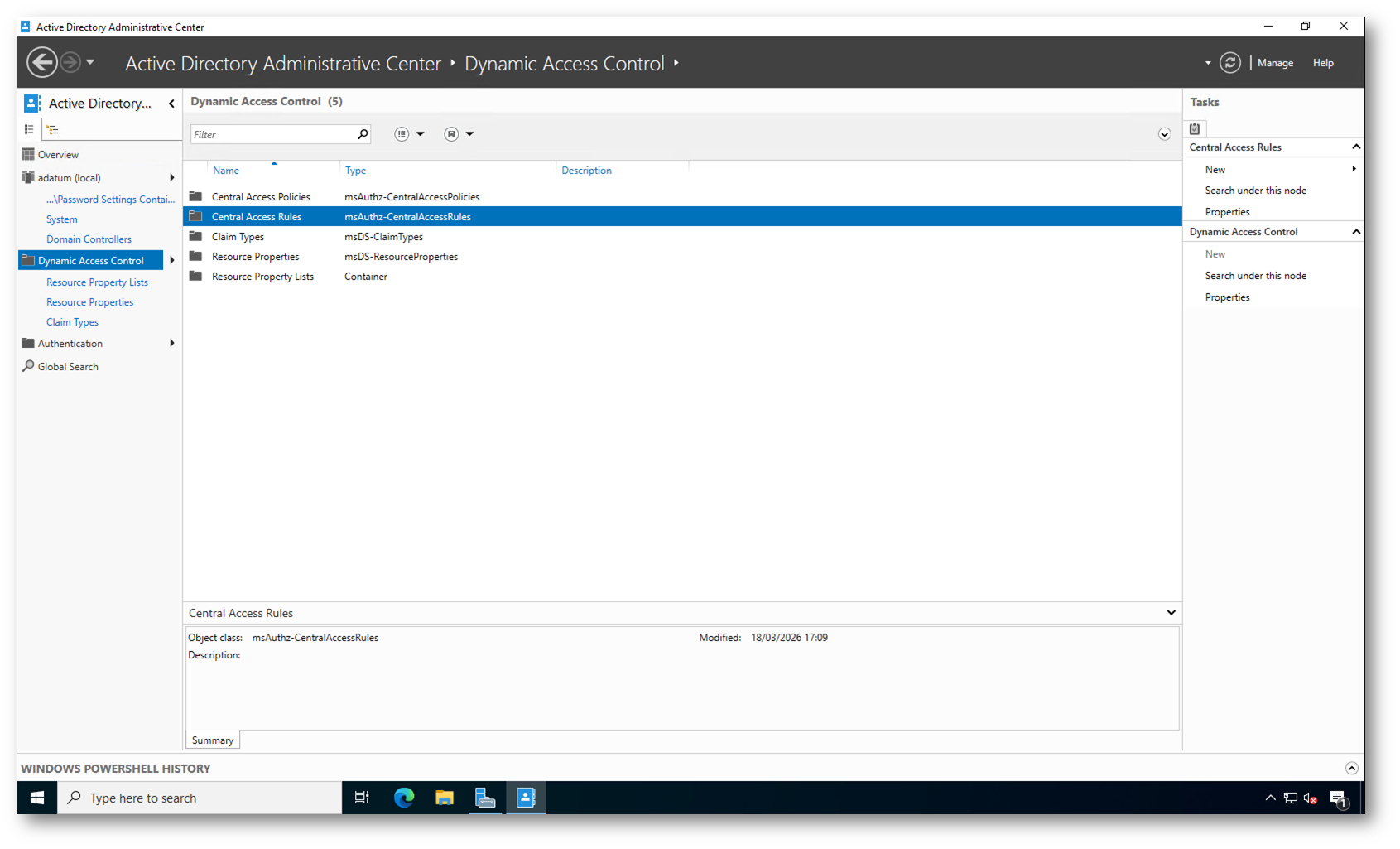The width and height of the screenshot is (1400, 849).
Task: Open the Help menu
Action: 1323,63
